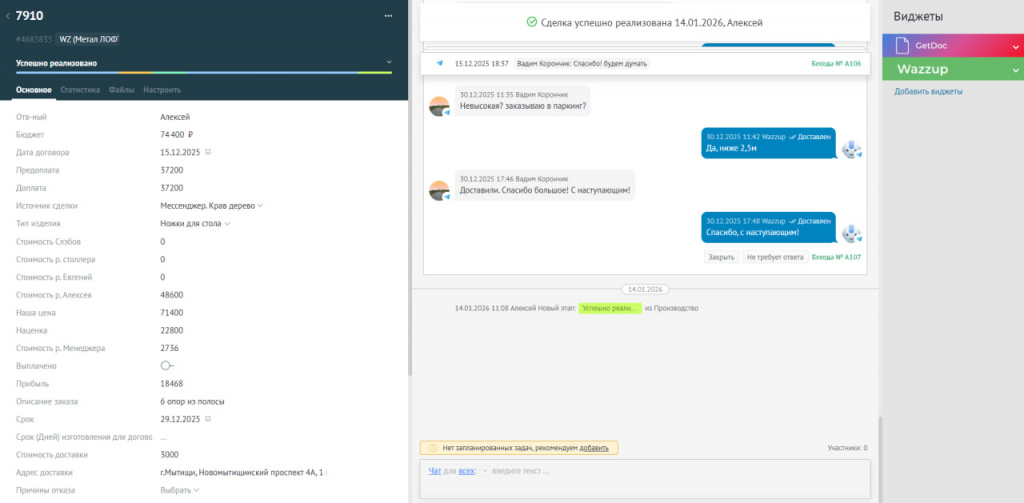Image resolution: width=1024 pixels, height=503 pixels.
Task: Click 'Добавить виджеты' link
Action: (928, 92)
